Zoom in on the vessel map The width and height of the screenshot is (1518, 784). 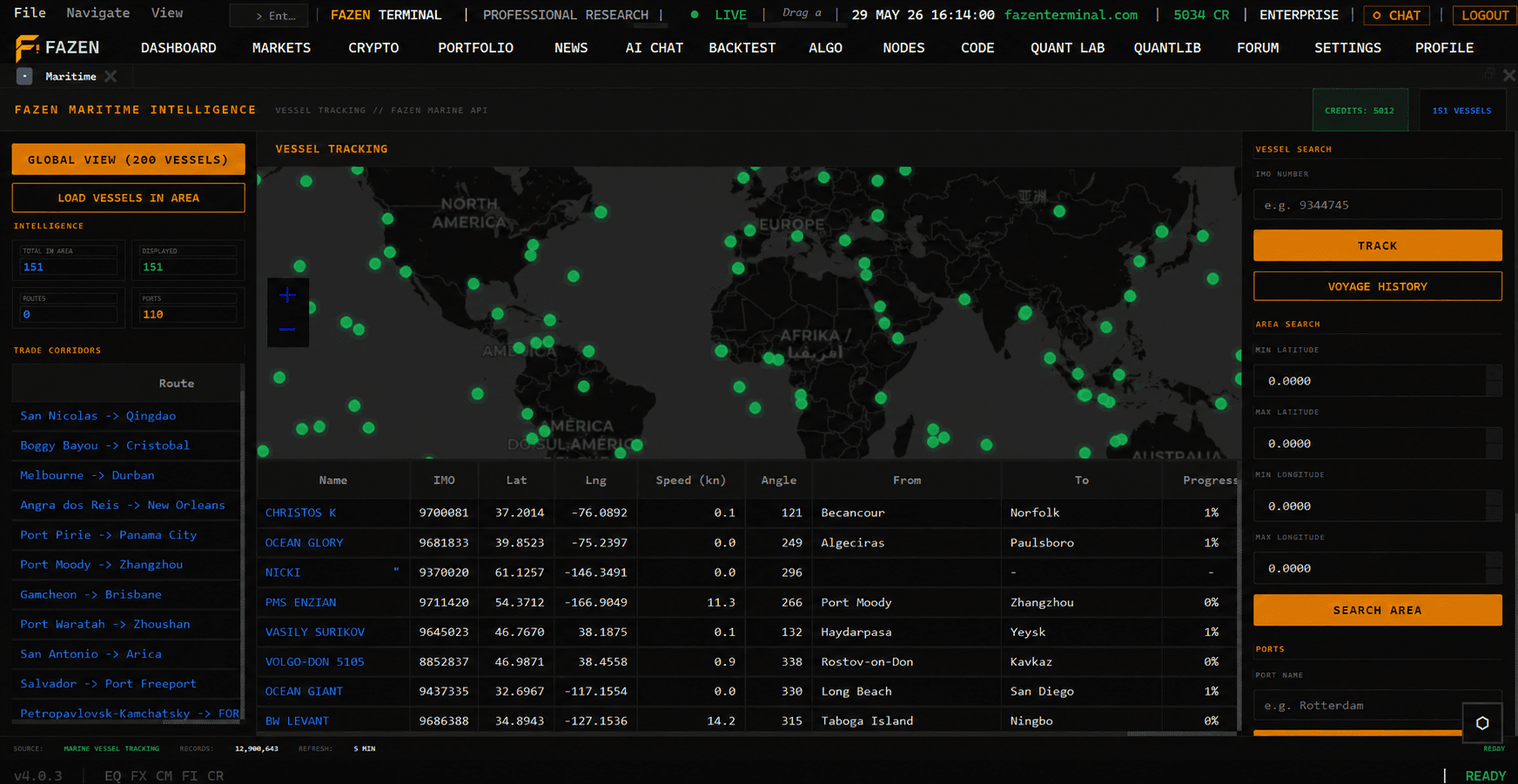(x=287, y=296)
